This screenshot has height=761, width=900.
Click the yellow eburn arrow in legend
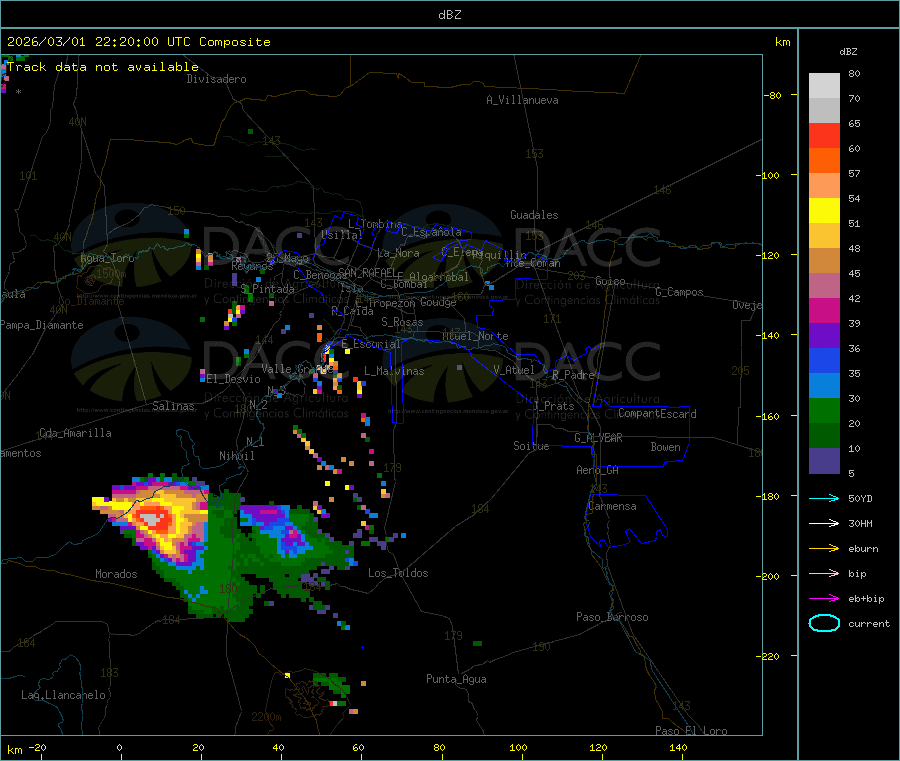click(824, 549)
